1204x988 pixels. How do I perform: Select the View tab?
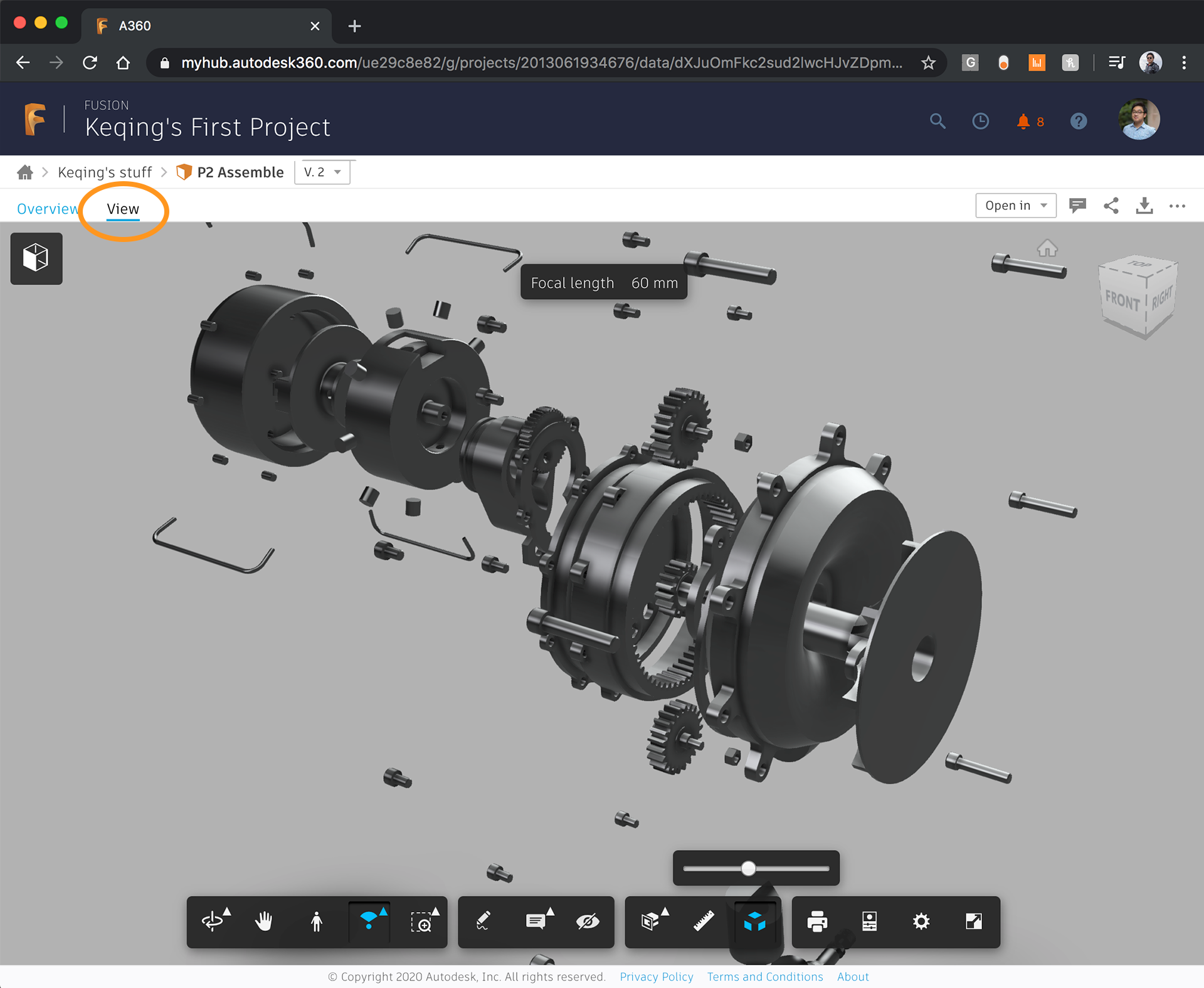(x=123, y=209)
